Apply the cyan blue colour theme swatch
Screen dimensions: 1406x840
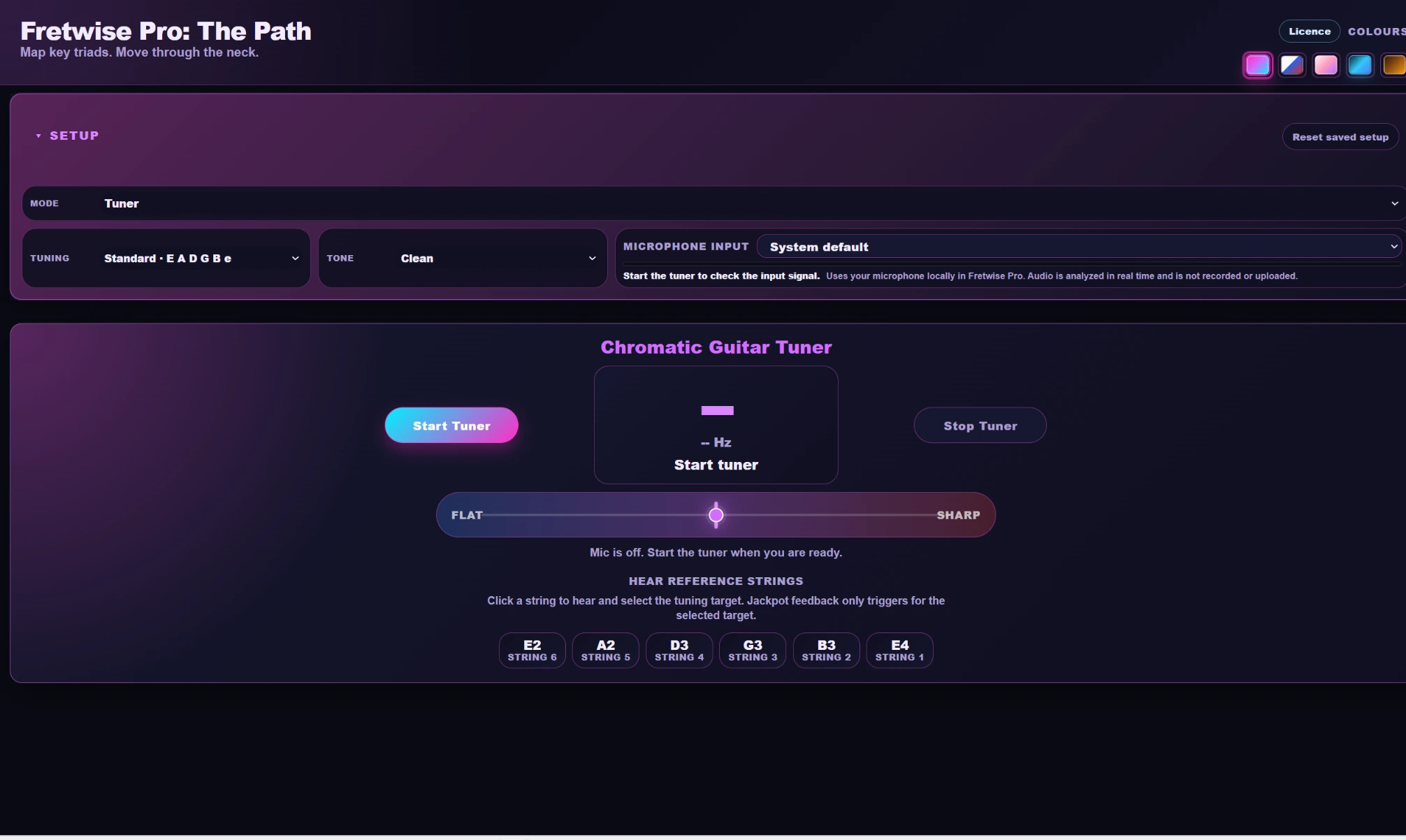(1360, 65)
